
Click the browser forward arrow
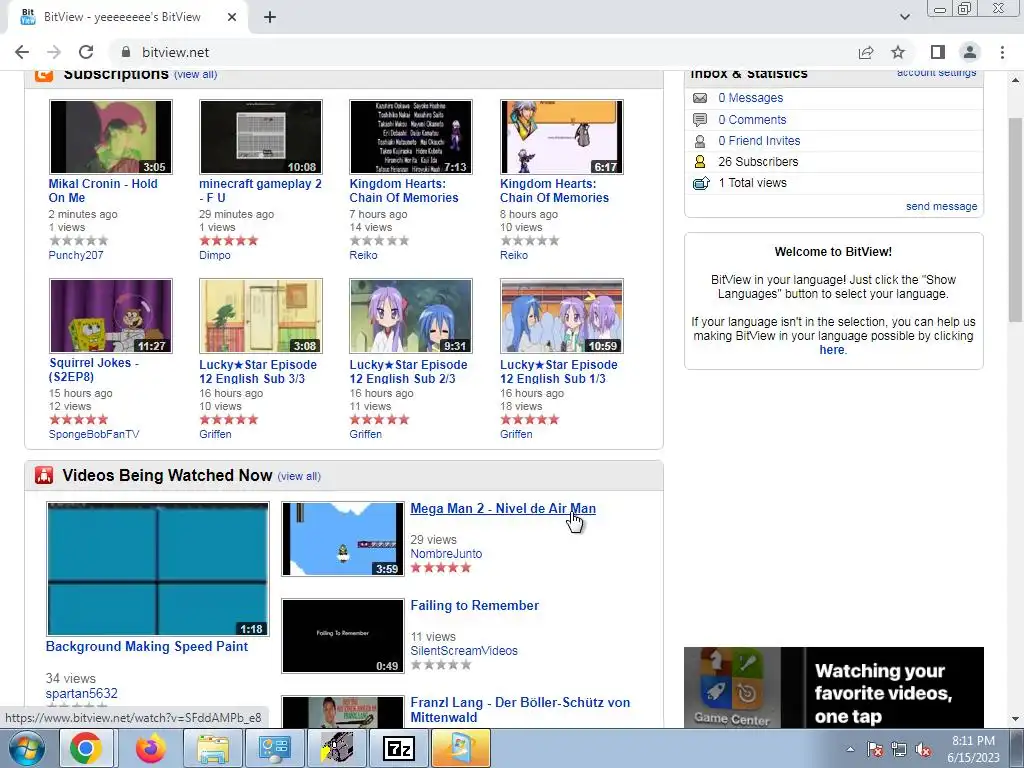(54, 52)
